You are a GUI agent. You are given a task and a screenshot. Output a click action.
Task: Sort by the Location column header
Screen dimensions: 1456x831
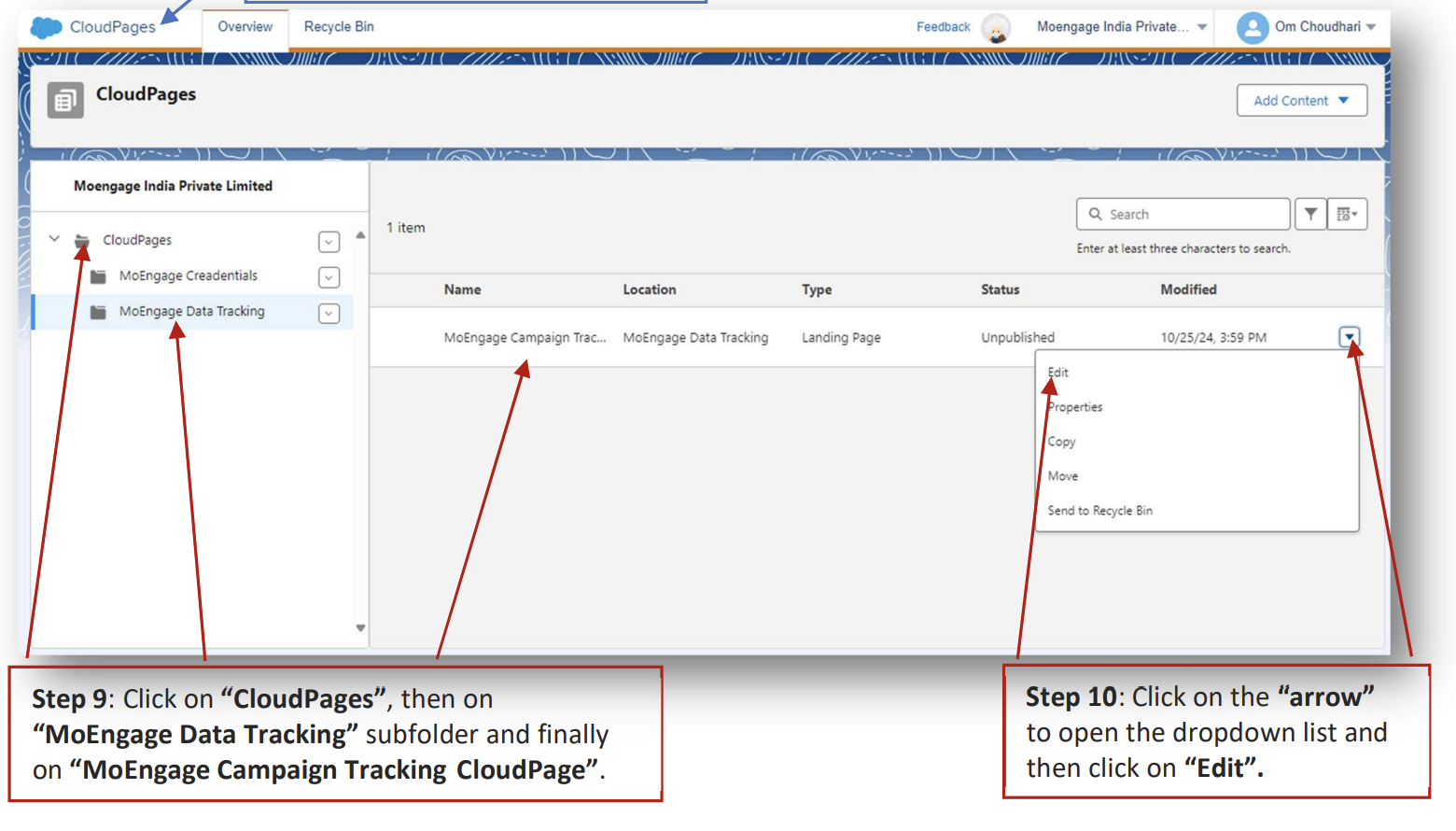click(650, 289)
